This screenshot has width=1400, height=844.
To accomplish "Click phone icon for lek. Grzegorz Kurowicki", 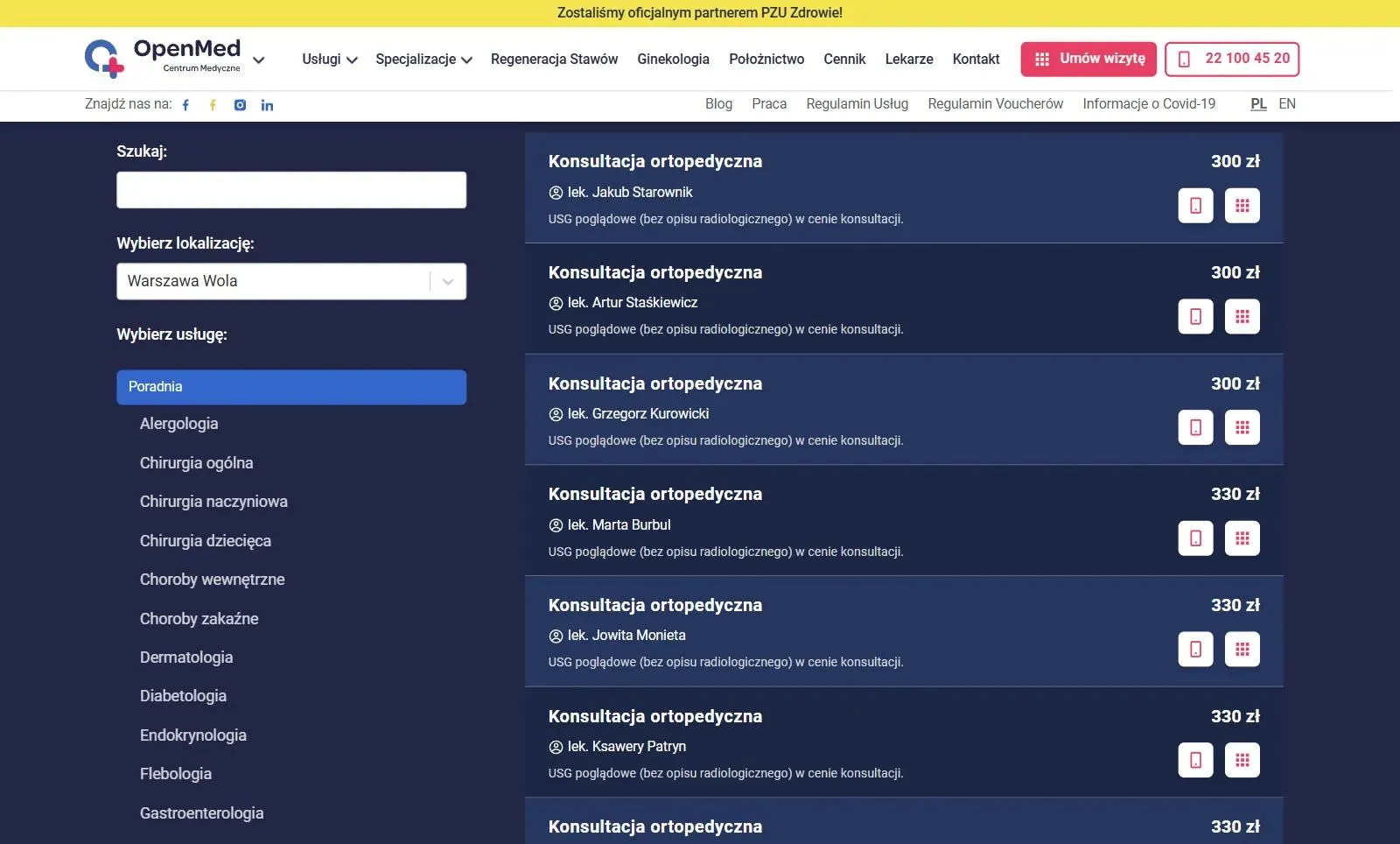I will tap(1195, 427).
